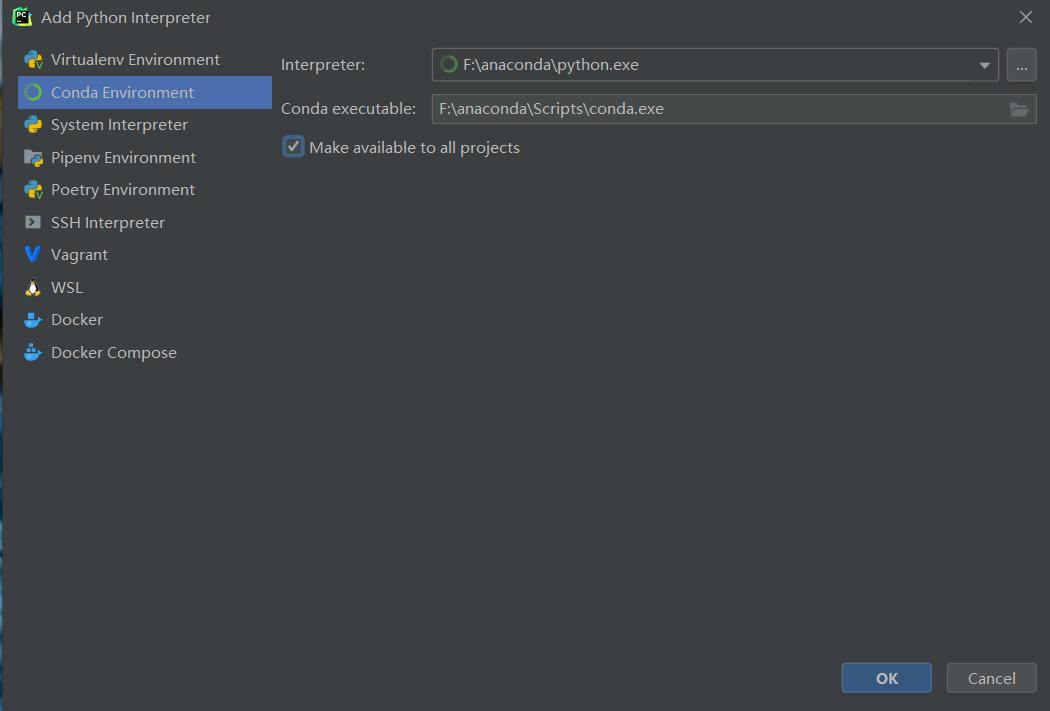Select WSL option
This screenshot has width=1050, height=711.
[x=145, y=287]
